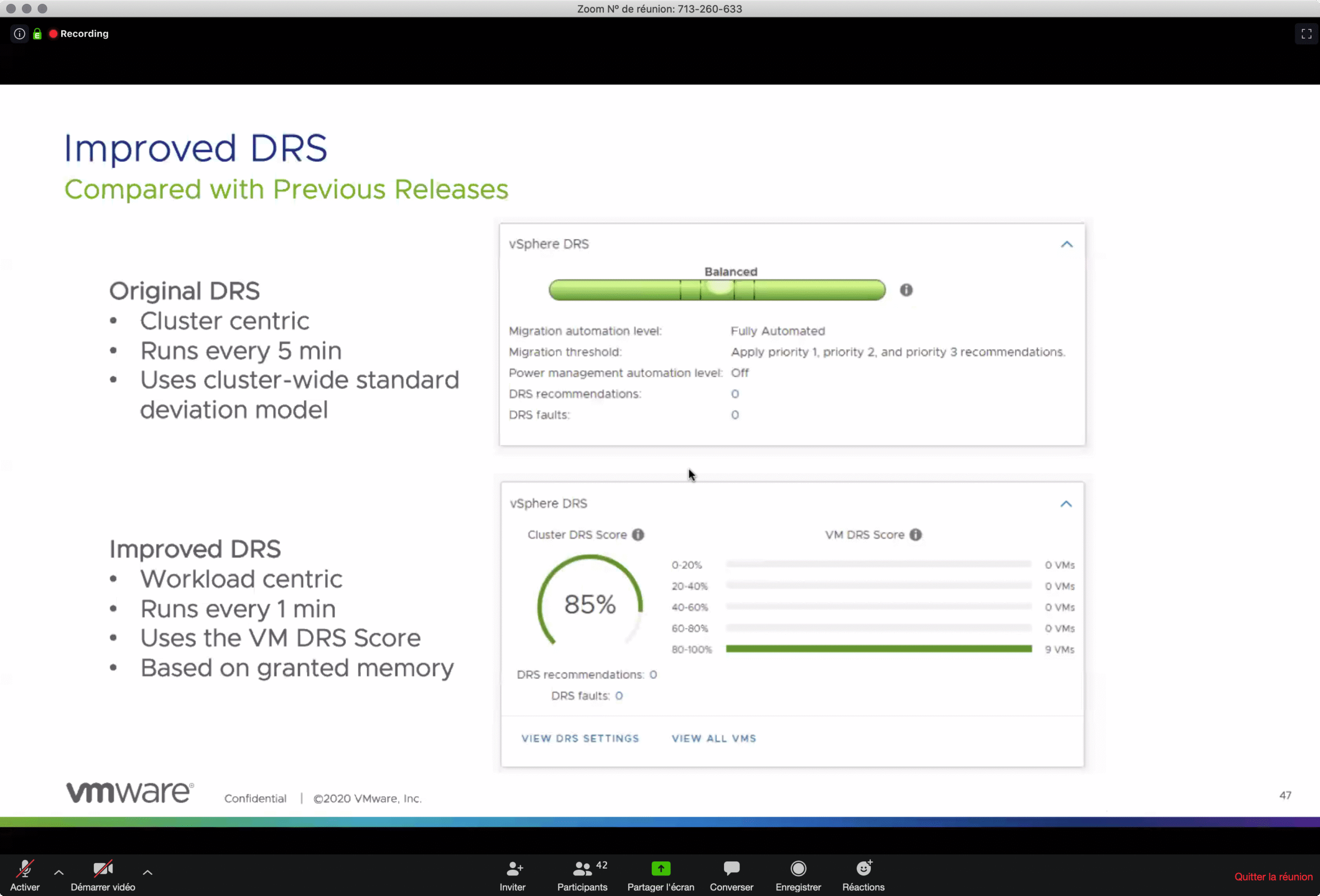Click VIEW DRS SETTINGS link
Screen dimensions: 1320x896
point(580,738)
